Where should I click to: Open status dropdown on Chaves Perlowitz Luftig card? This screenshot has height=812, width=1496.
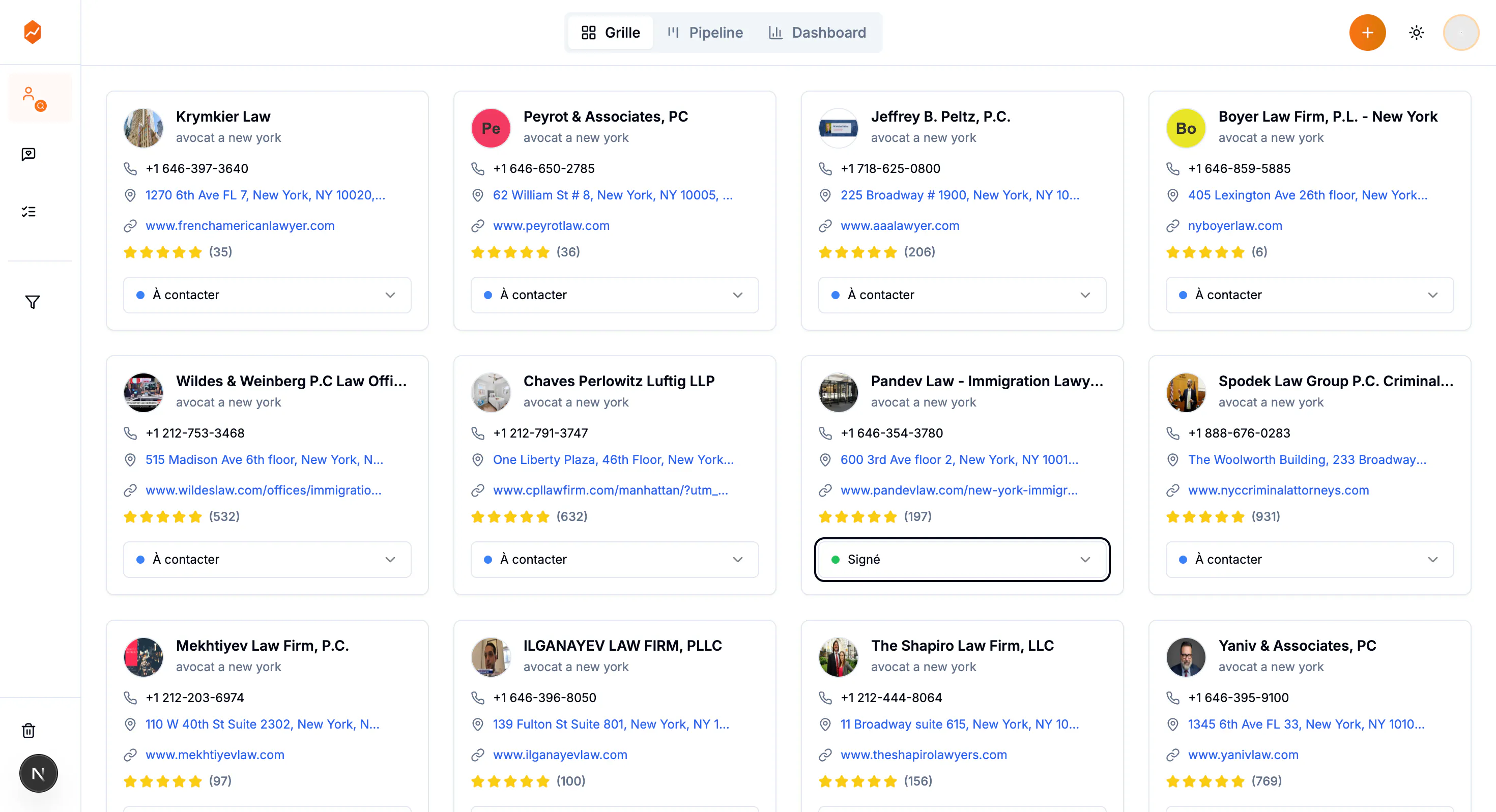pyautogui.click(x=615, y=559)
